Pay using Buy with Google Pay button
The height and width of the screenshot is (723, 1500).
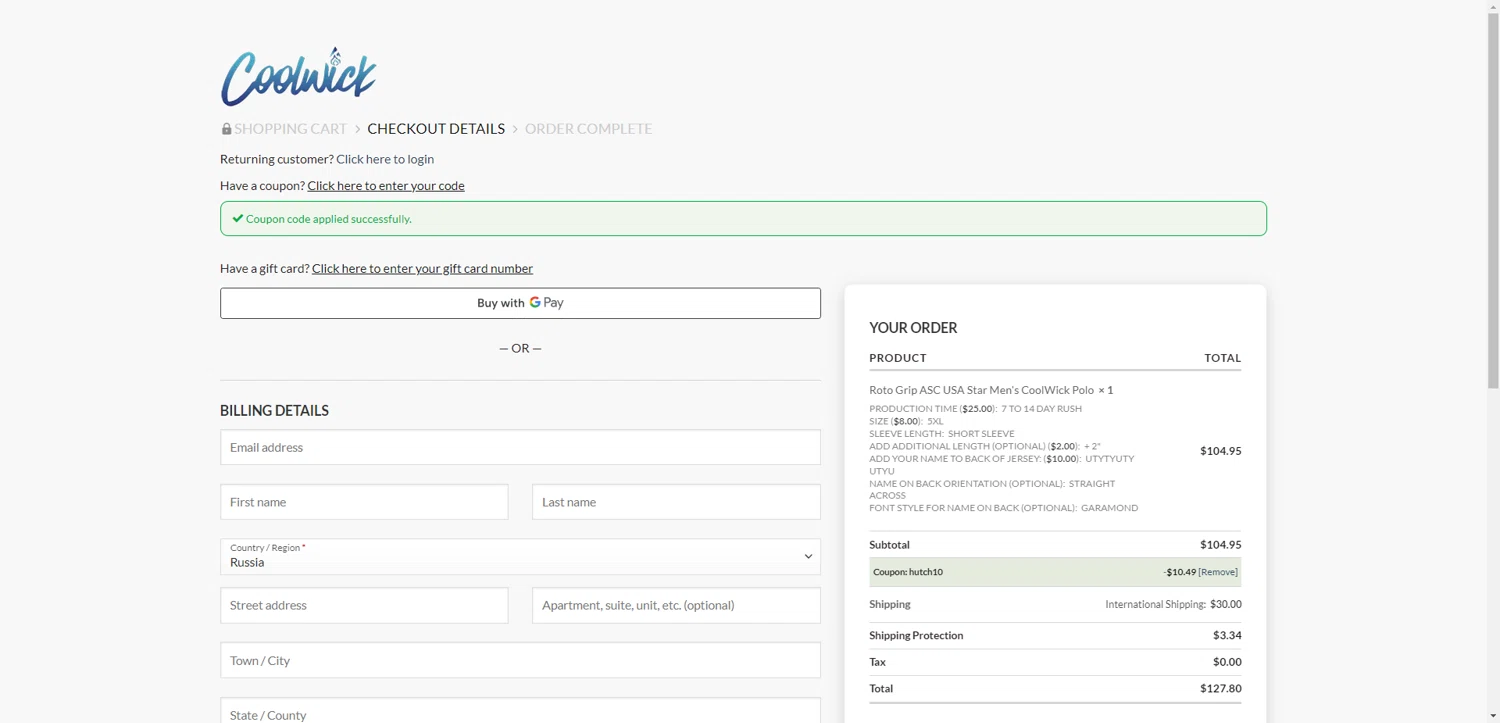pyautogui.click(x=520, y=303)
